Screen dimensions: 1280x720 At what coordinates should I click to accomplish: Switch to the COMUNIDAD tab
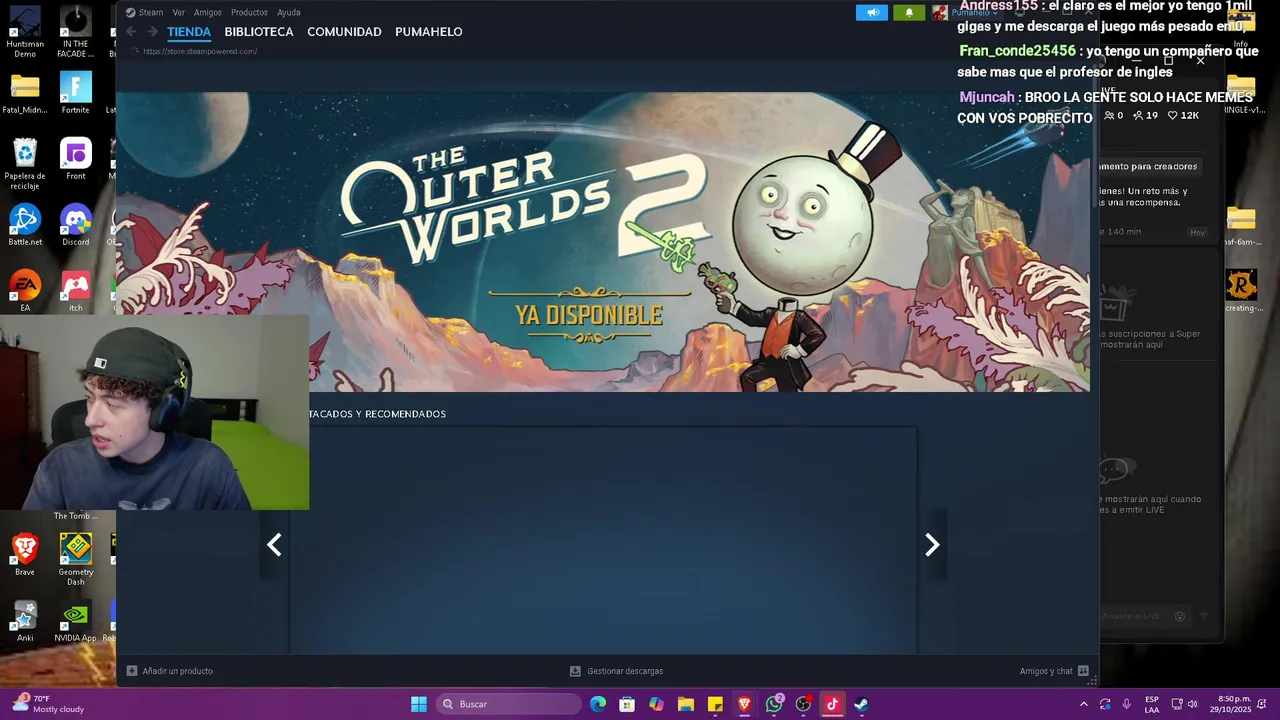pos(344,32)
